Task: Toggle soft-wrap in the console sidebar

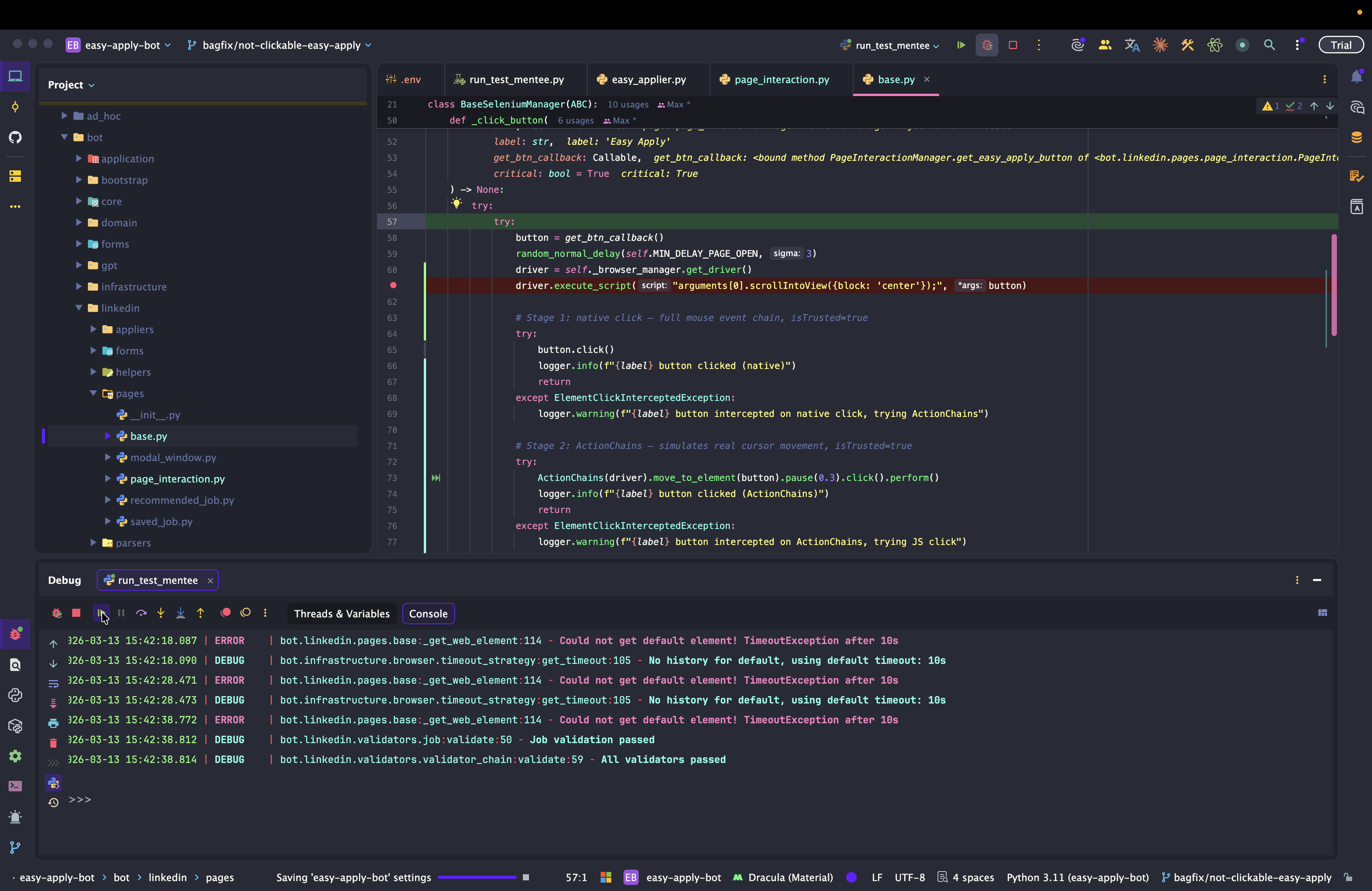Action: (53, 684)
